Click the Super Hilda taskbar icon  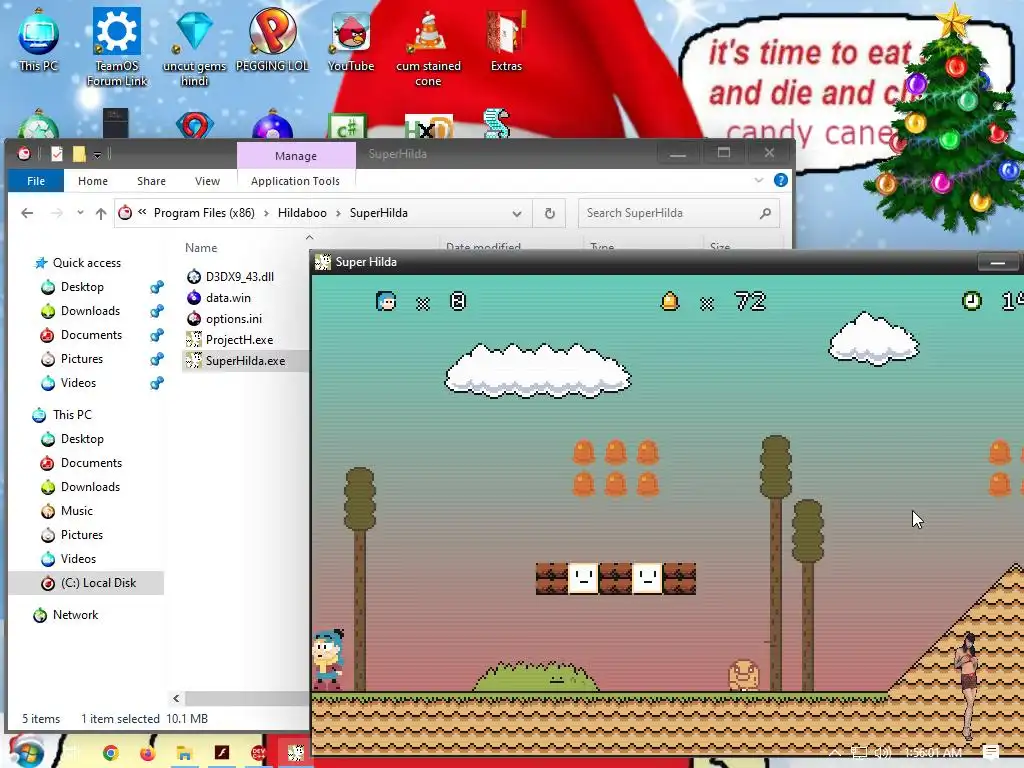click(296, 752)
